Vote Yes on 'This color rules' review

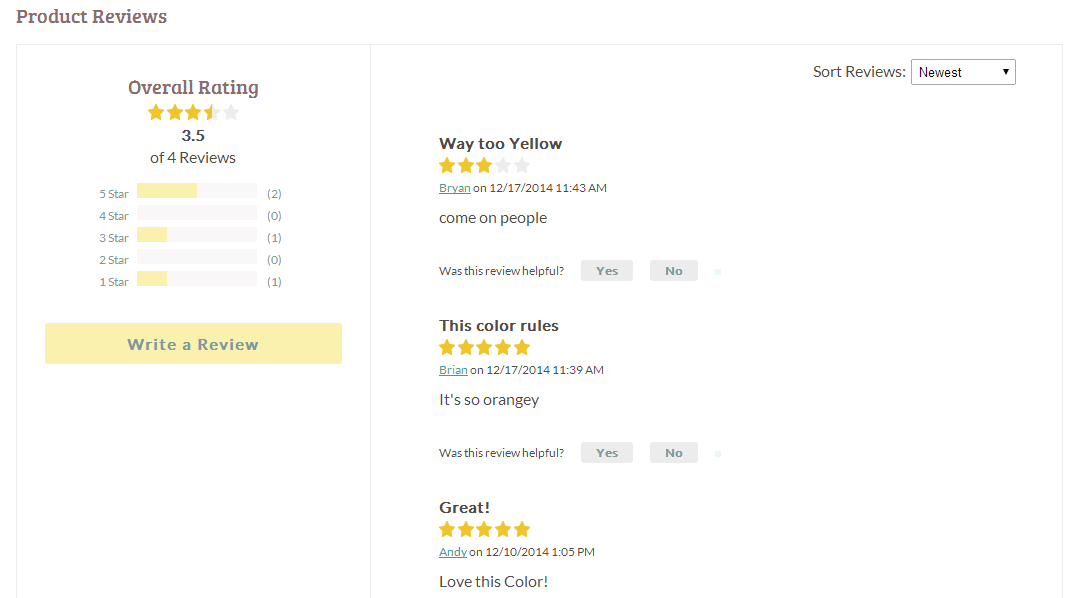[x=606, y=453]
